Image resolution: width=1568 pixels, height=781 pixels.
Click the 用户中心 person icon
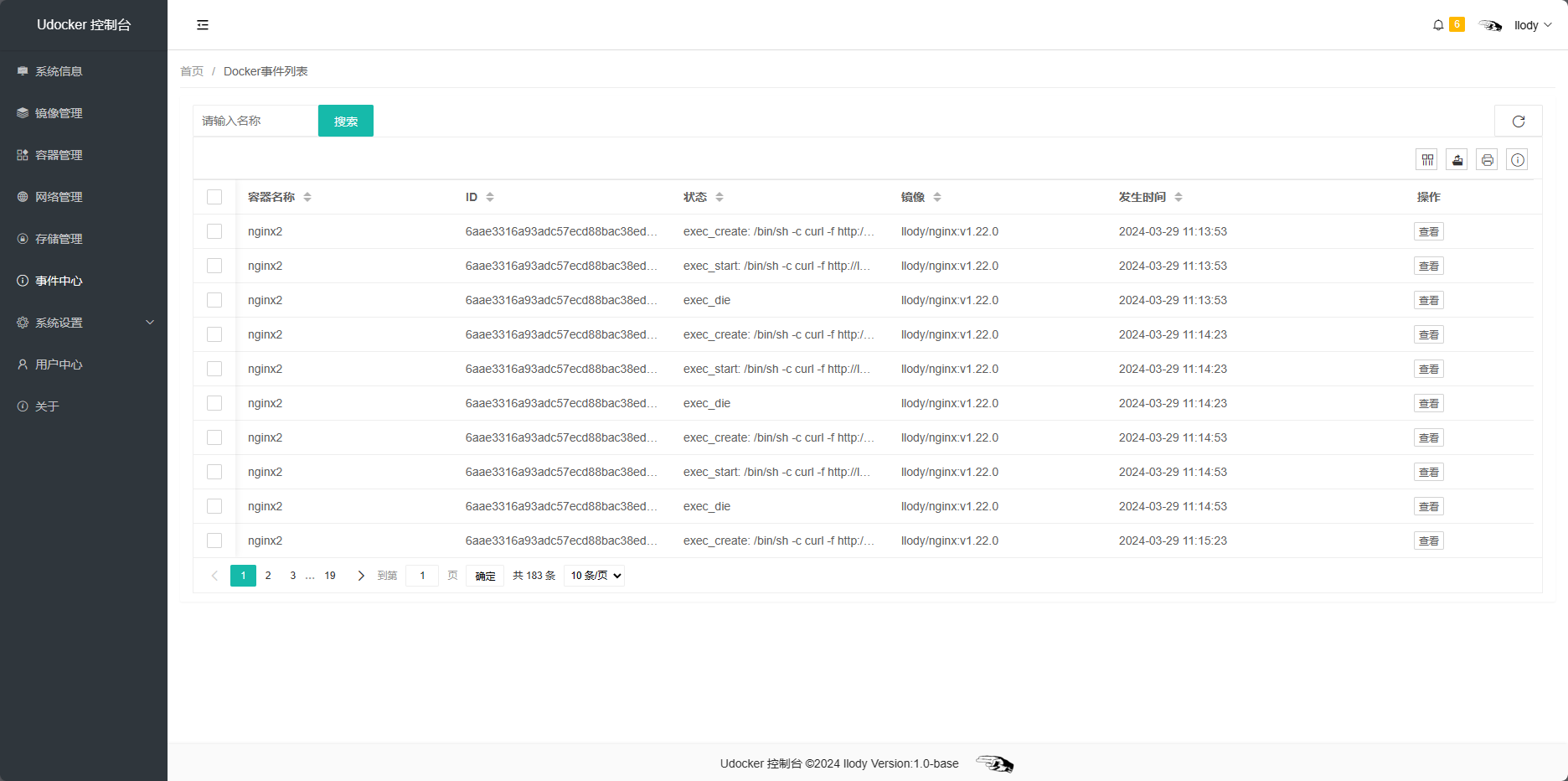pyautogui.click(x=23, y=365)
